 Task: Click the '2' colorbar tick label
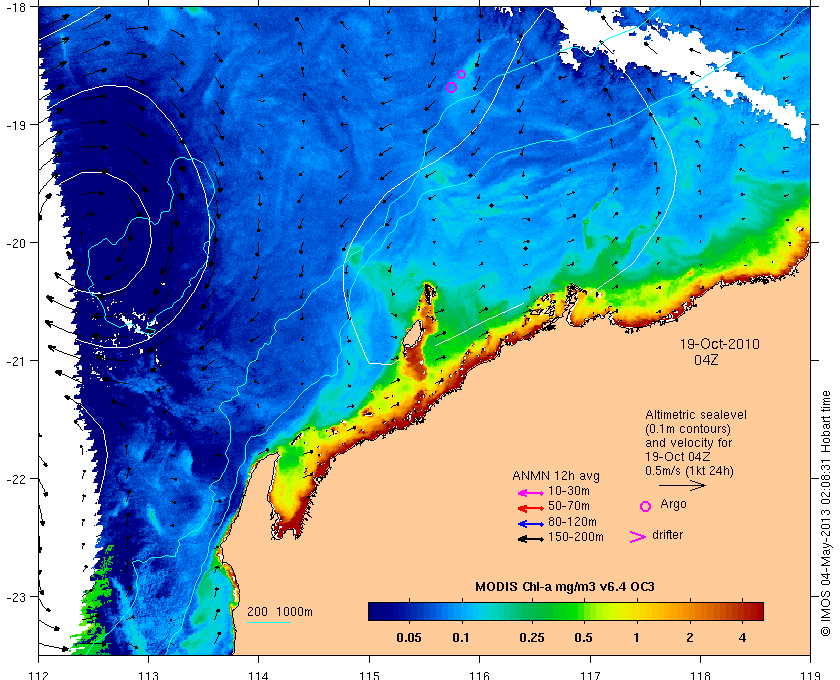[689, 638]
